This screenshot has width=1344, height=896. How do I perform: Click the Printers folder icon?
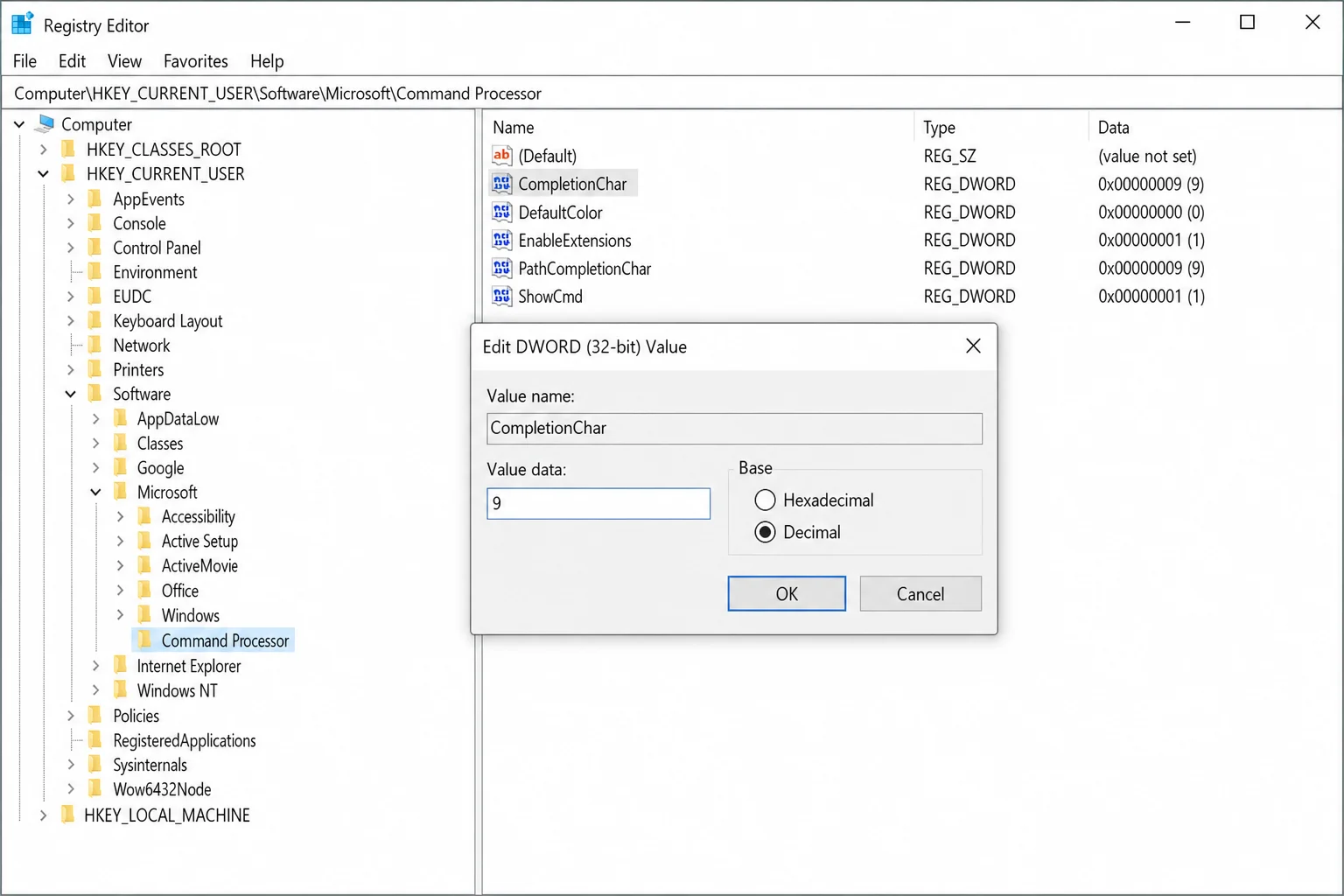click(94, 370)
